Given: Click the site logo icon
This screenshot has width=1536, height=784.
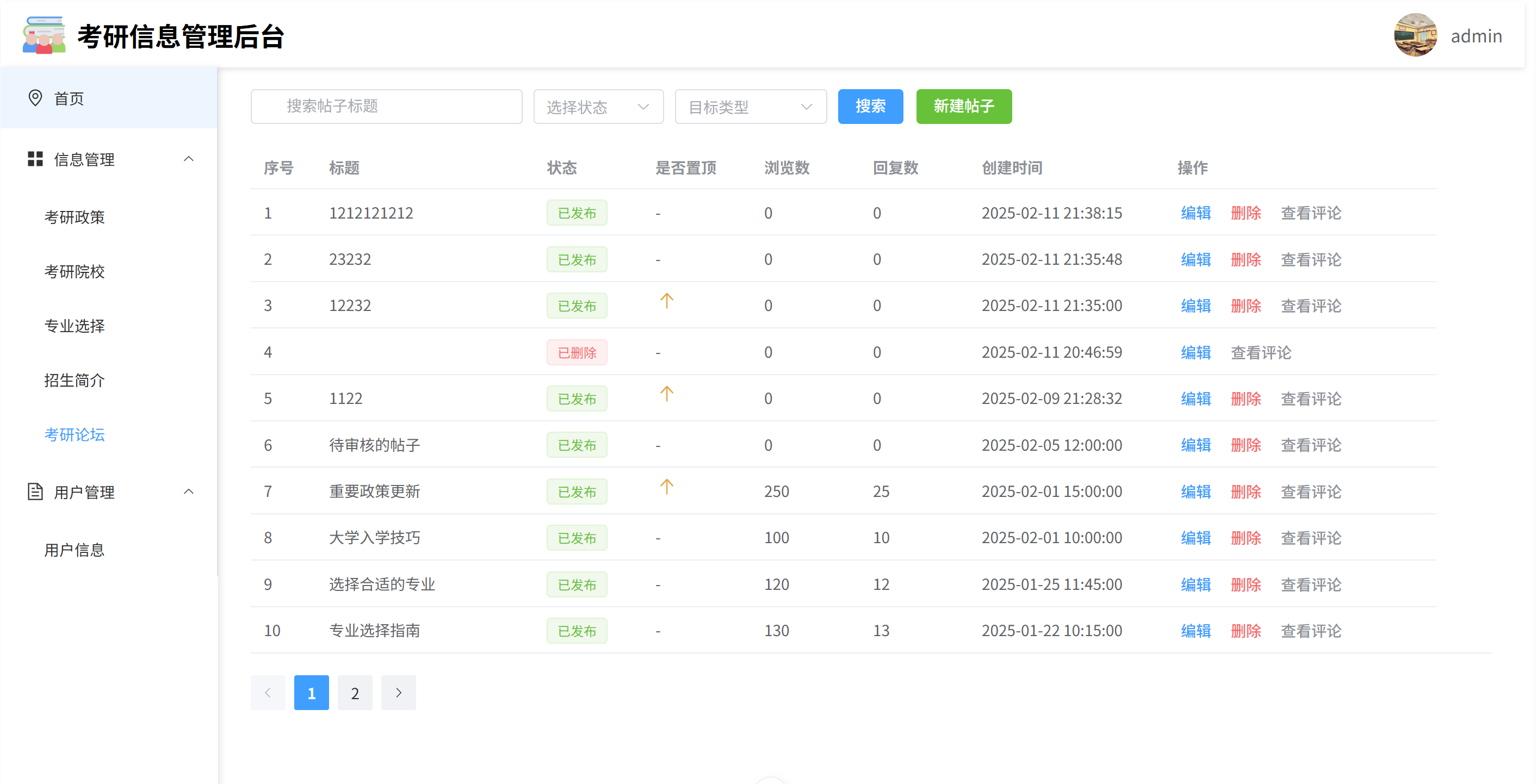Looking at the screenshot, I should [44, 35].
